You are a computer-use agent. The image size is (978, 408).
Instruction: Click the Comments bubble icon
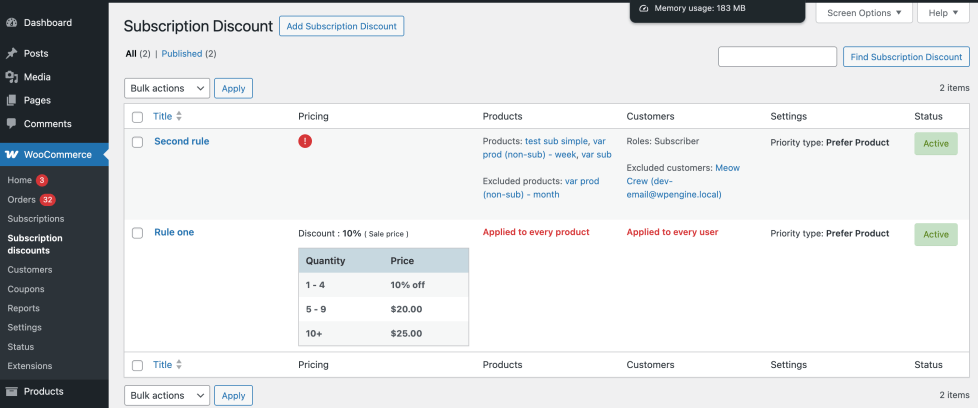(11, 124)
